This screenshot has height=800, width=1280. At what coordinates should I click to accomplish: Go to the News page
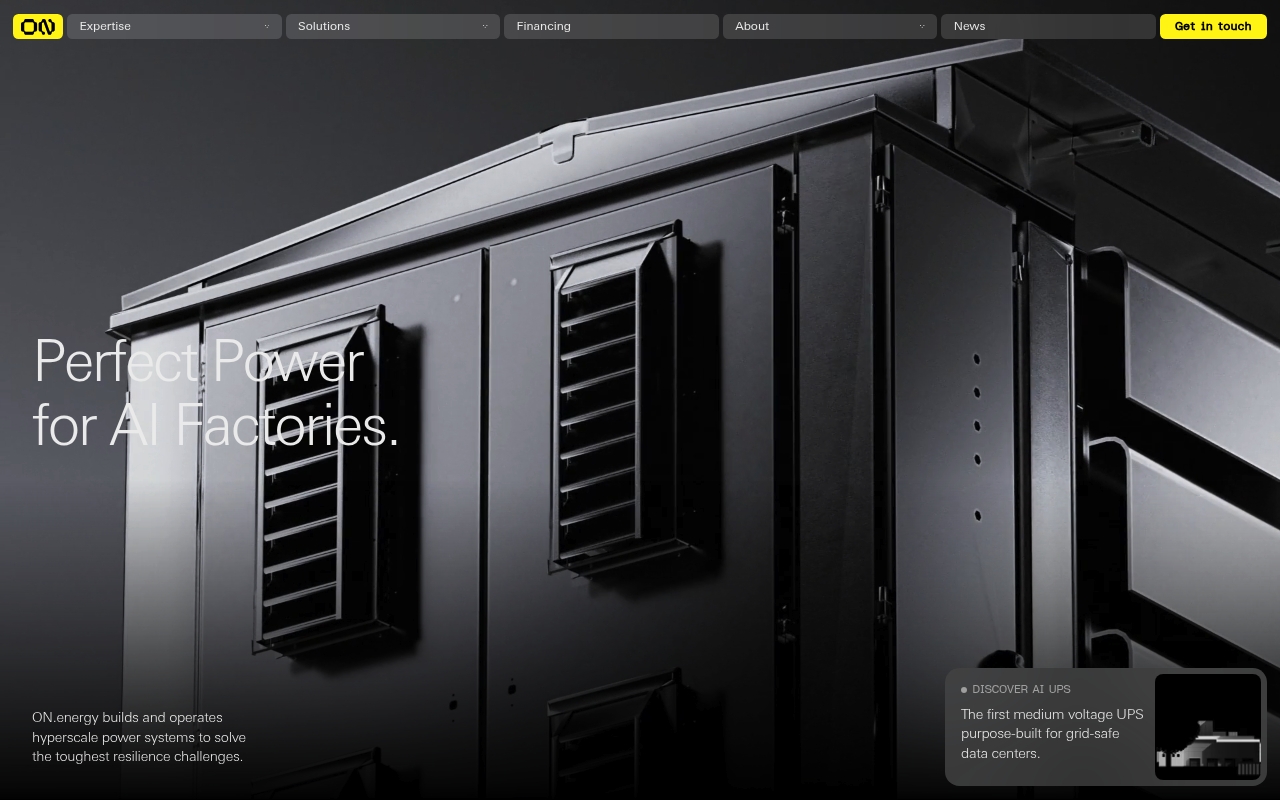tap(1048, 26)
